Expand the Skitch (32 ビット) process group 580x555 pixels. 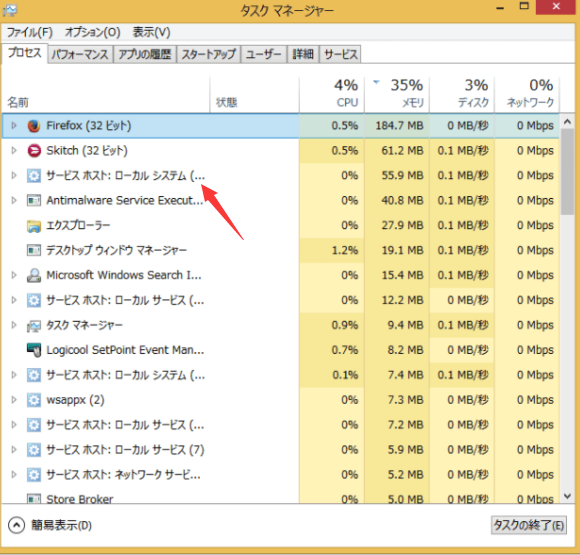click(x=14, y=151)
